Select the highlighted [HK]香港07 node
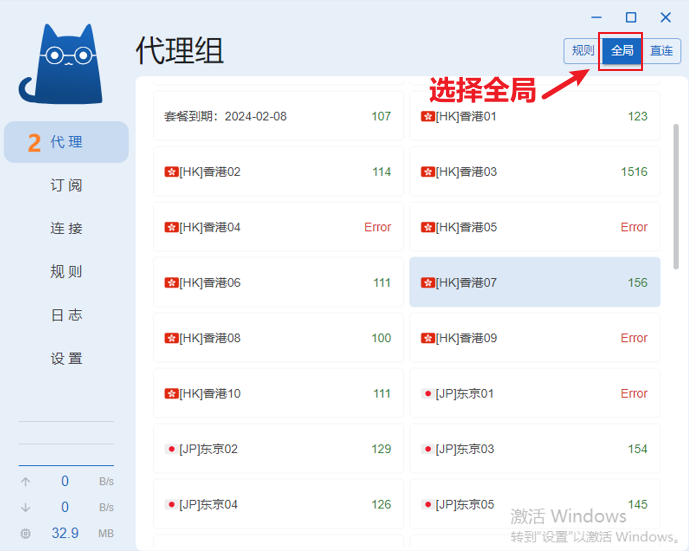 click(534, 283)
